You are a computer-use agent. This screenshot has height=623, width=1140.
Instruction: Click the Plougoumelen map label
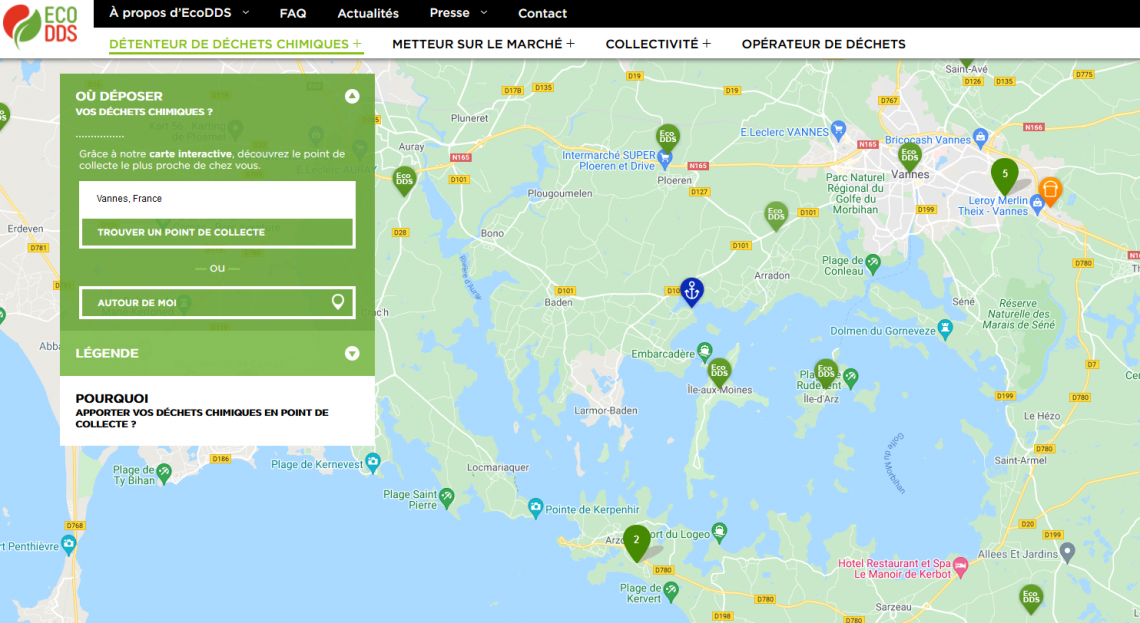560,193
